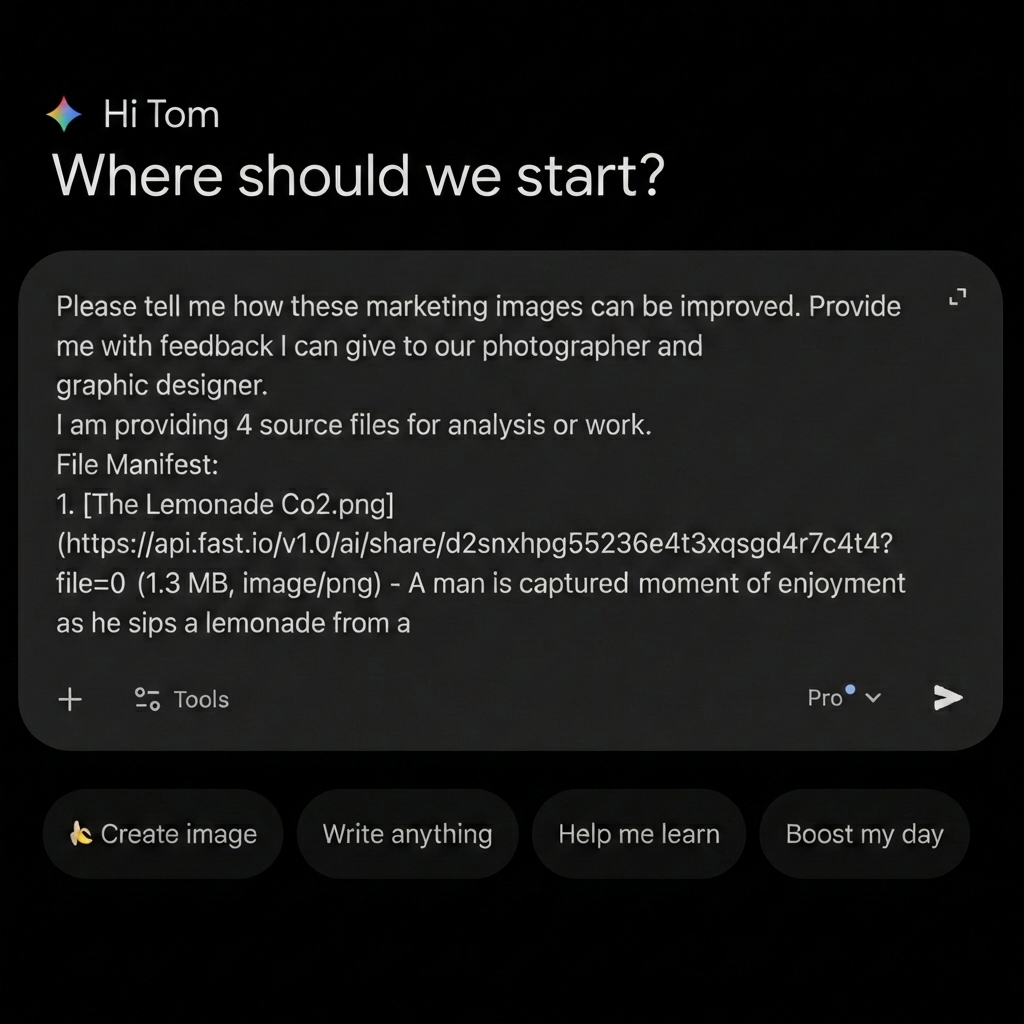
Task: Click the Tools sliders icon
Action: [x=148, y=699]
